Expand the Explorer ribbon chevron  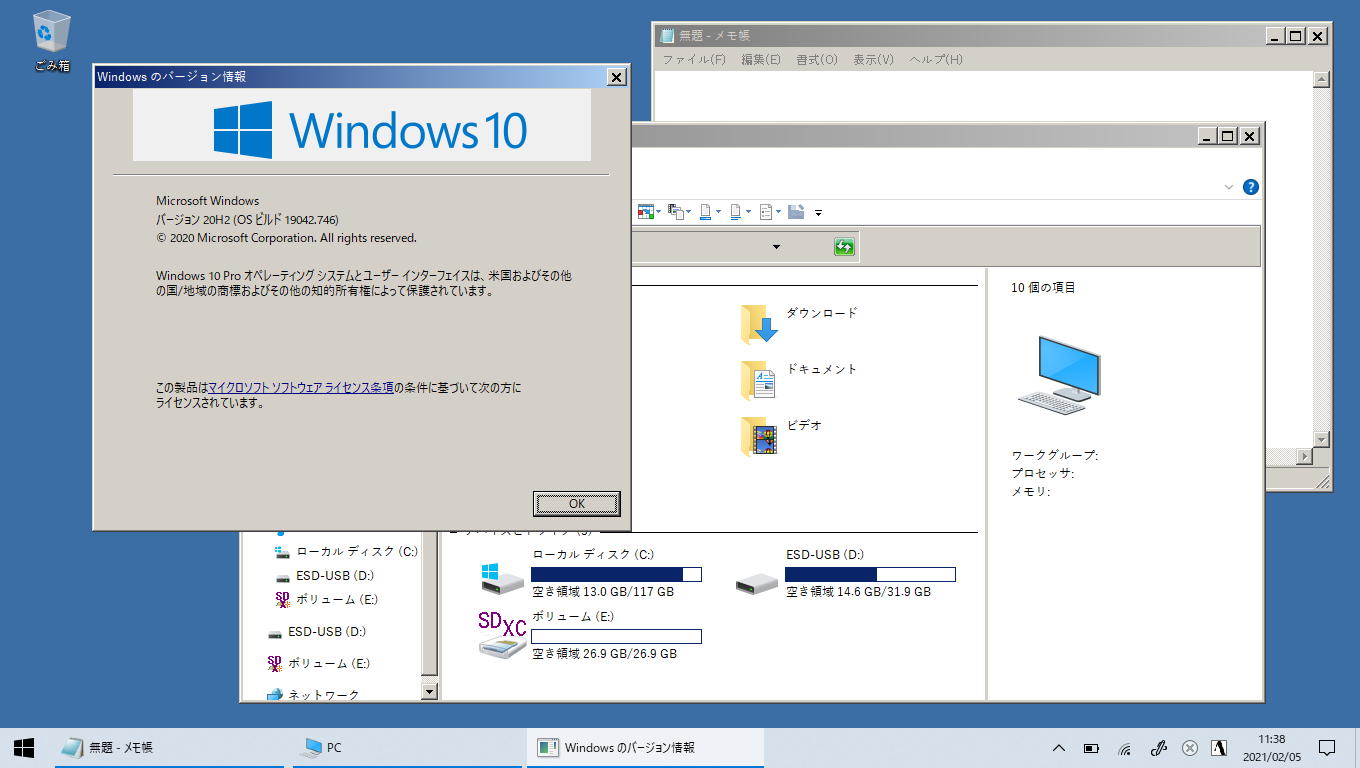1229,187
